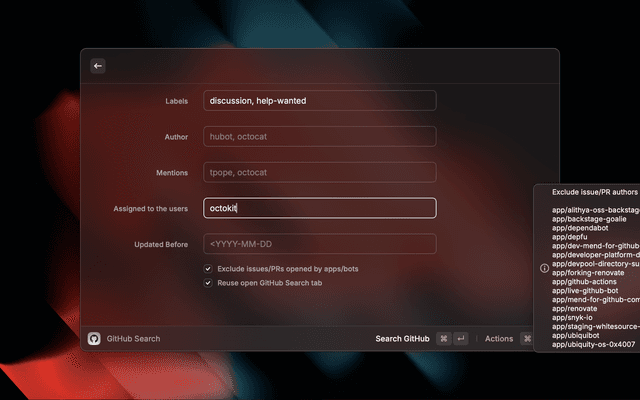Select the Mentions input field
The height and width of the screenshot is (400, 640).
(x=319, y=172)
